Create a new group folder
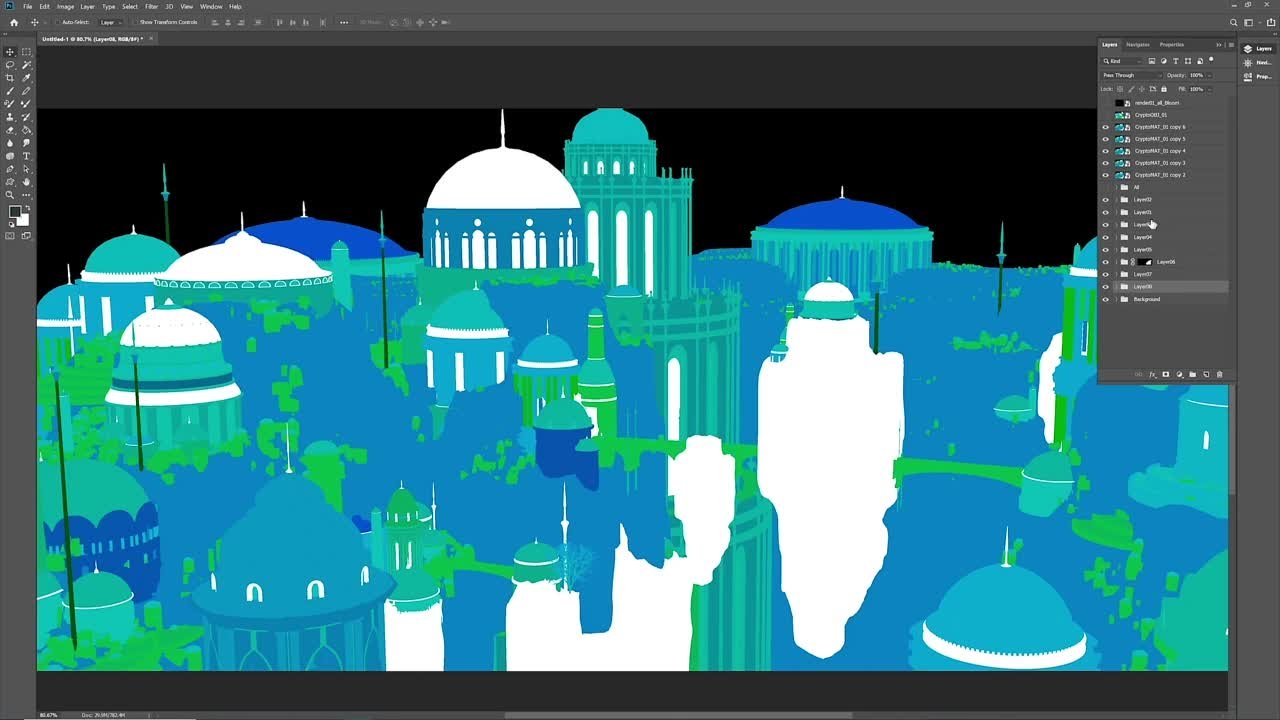1280x720 pixels. point(1192,374)
